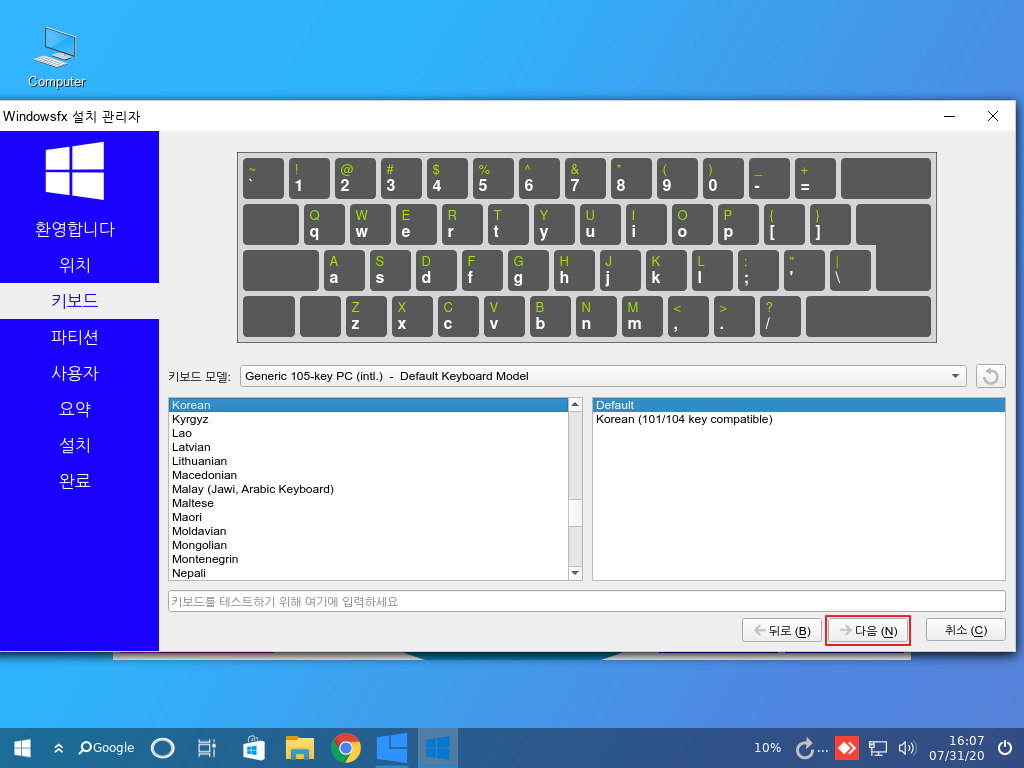1024x768 pixels.
Task: Go to the 완료 step in sidebar
Action: (75, 481)
